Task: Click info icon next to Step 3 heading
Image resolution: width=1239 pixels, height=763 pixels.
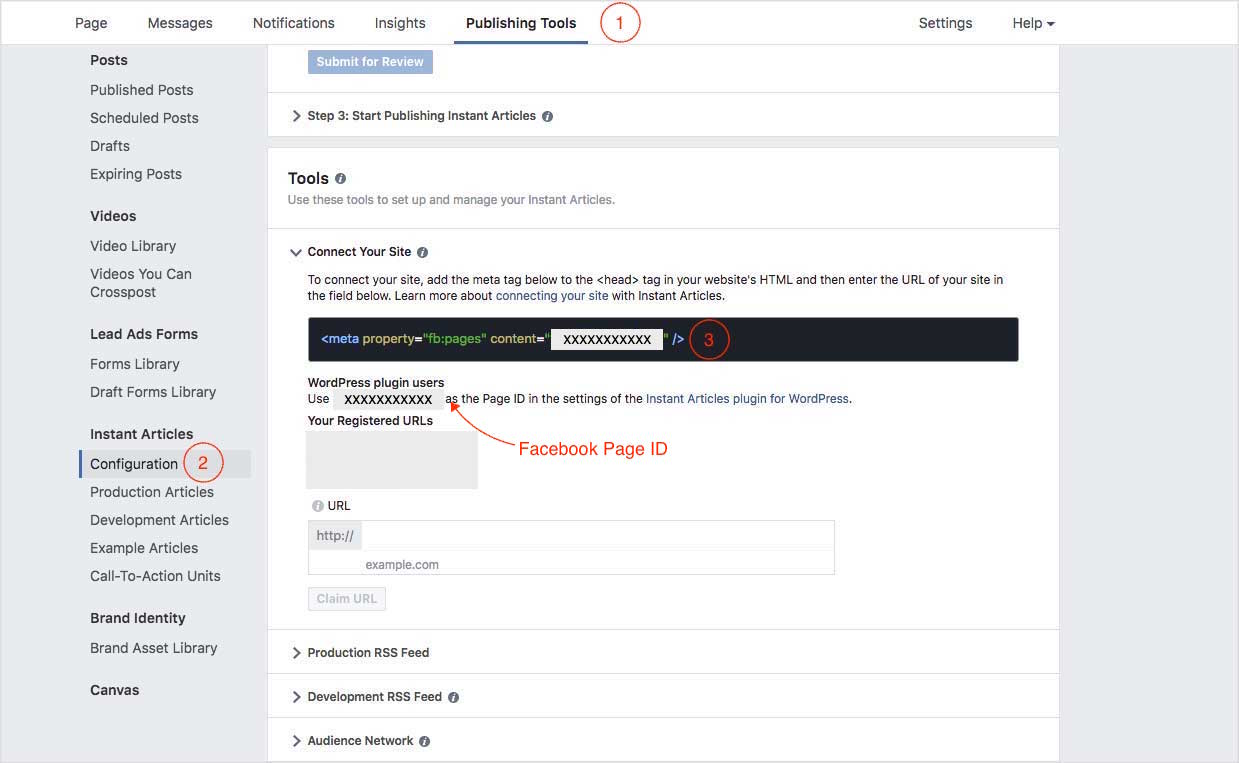Action: coord(547,116)
